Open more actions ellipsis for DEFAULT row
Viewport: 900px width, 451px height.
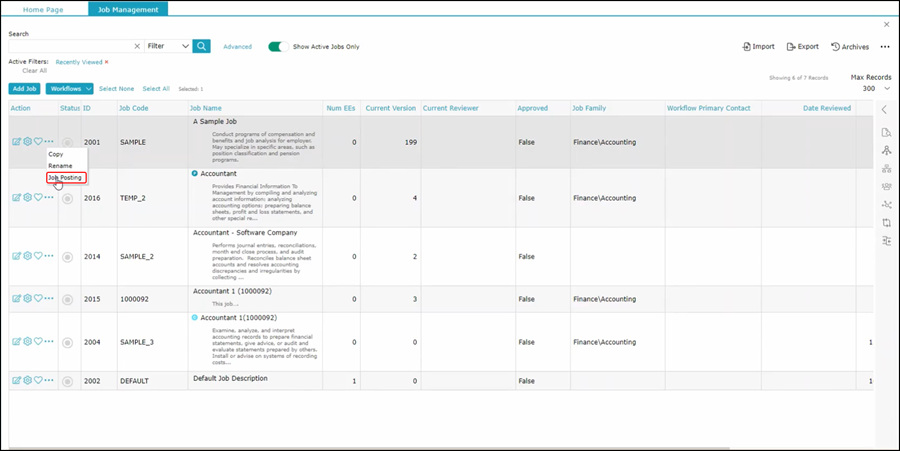click(x=49, y=381)
